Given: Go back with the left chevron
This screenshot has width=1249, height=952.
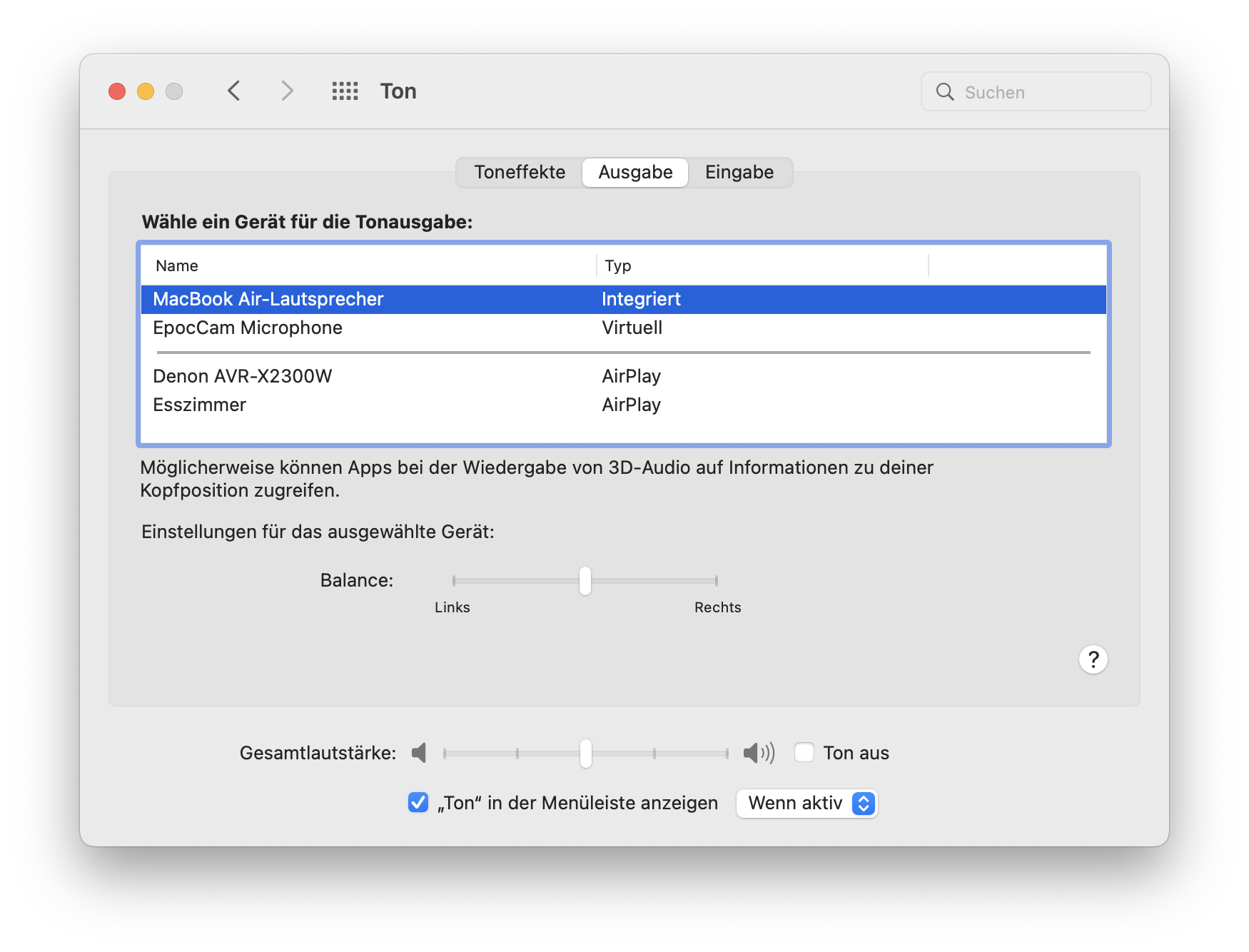Looking at the screenshot, I should 233,91.
